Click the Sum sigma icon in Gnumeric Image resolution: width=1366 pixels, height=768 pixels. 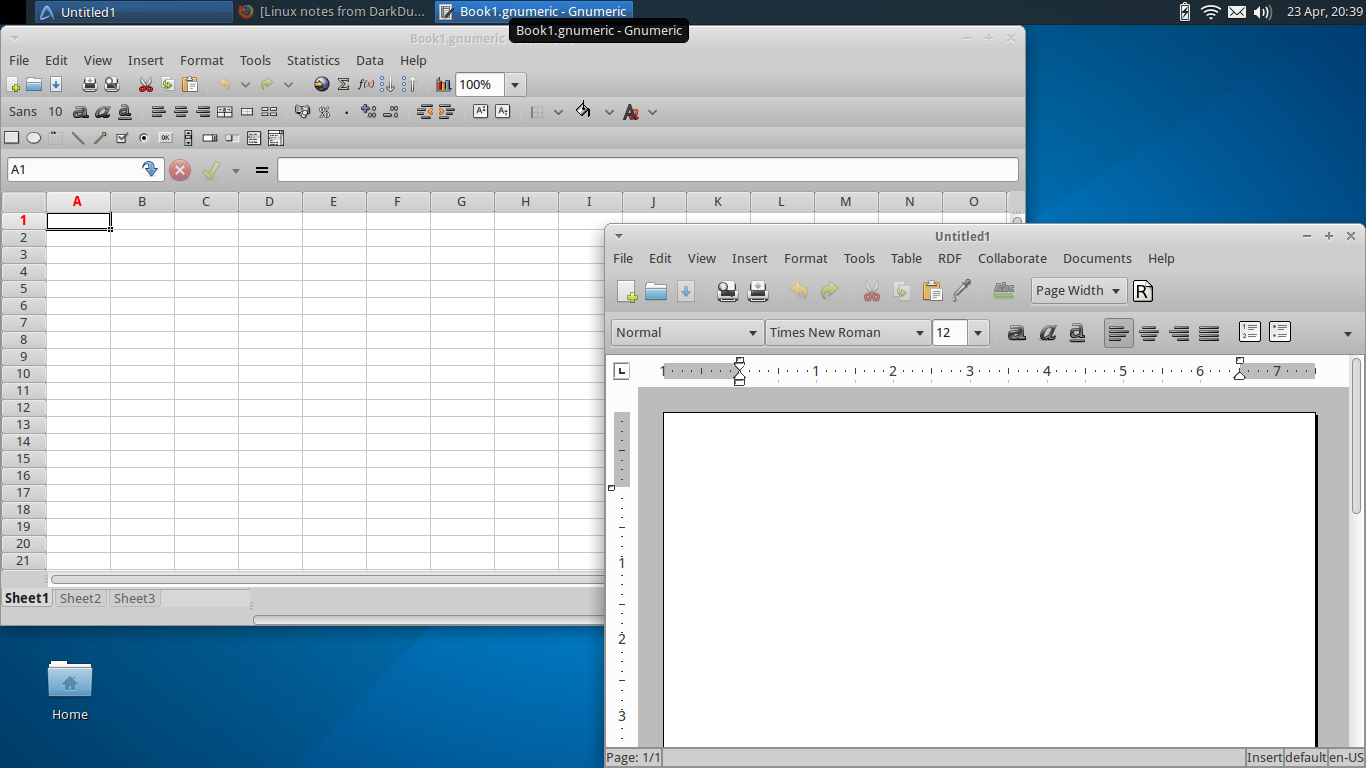click(x=344, y=85)
